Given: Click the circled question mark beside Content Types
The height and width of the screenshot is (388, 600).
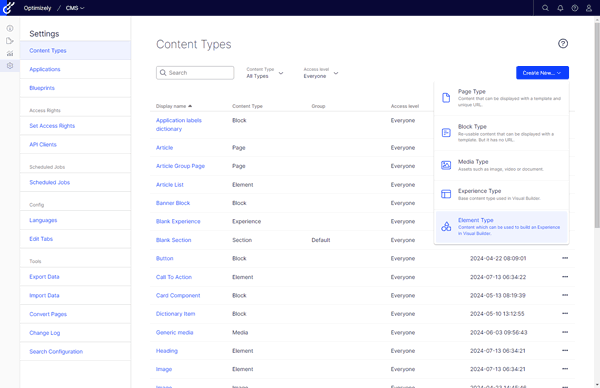Looking at the screenshot, I should tap(563, 44).
